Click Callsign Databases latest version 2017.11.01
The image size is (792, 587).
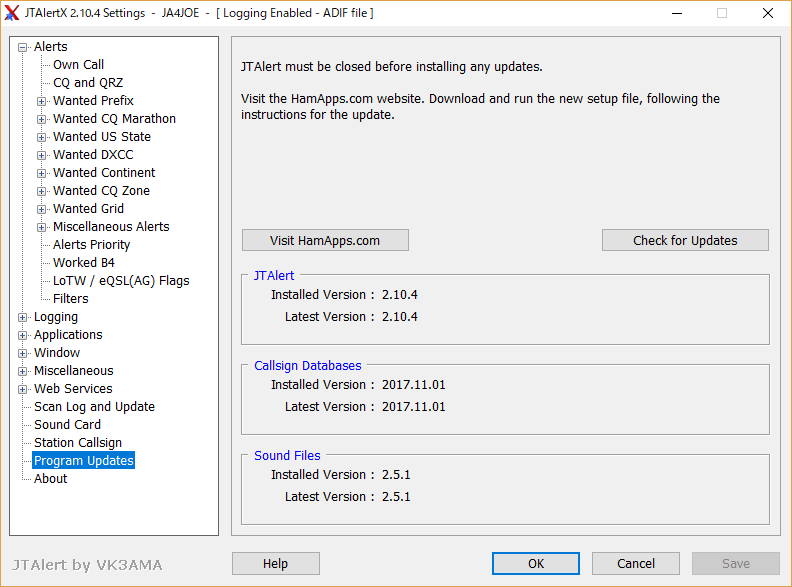(x=414, y=407)
